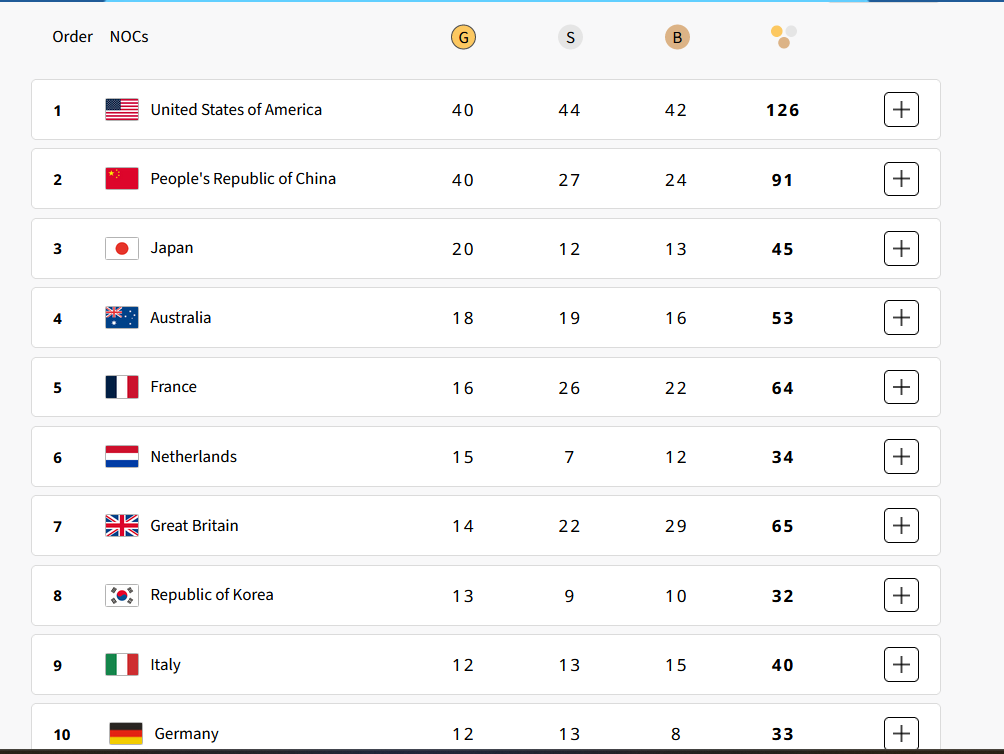Click the gold medal G icon
Screen dimensions: 1004x754
click(463, 38)
